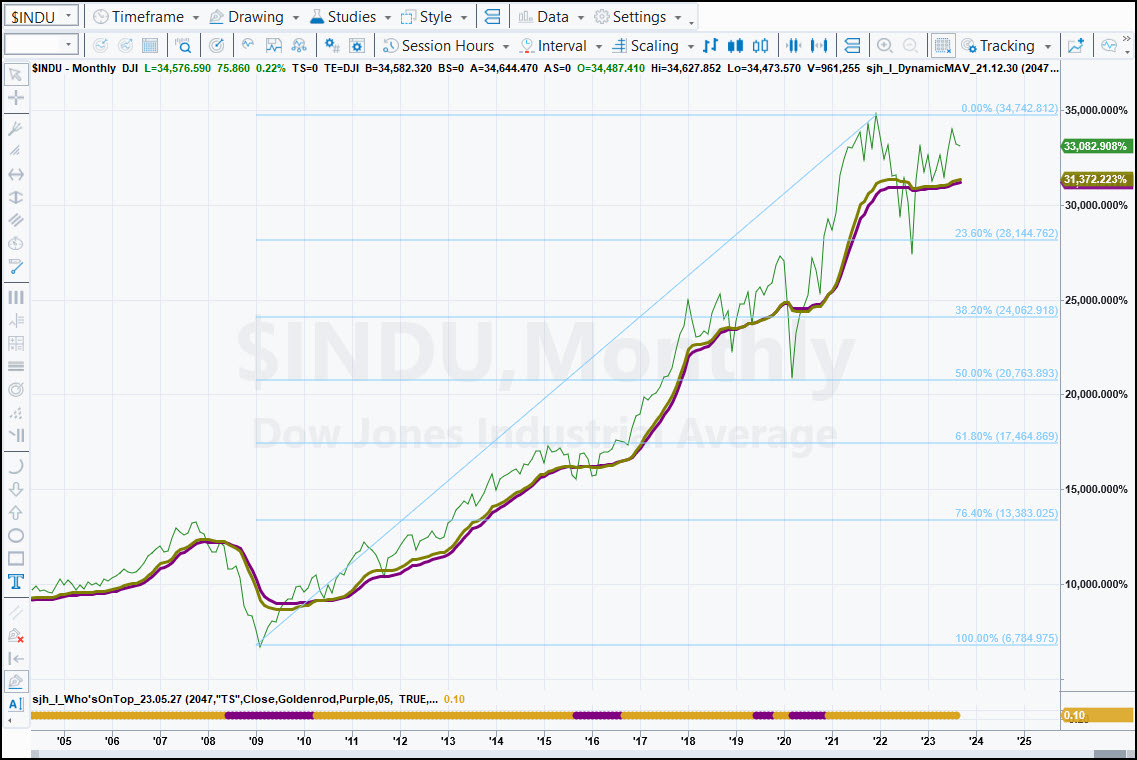The image size is (1137, 760).
Task: Switch to OHLC bar chart style
Action: coord(711,46)
